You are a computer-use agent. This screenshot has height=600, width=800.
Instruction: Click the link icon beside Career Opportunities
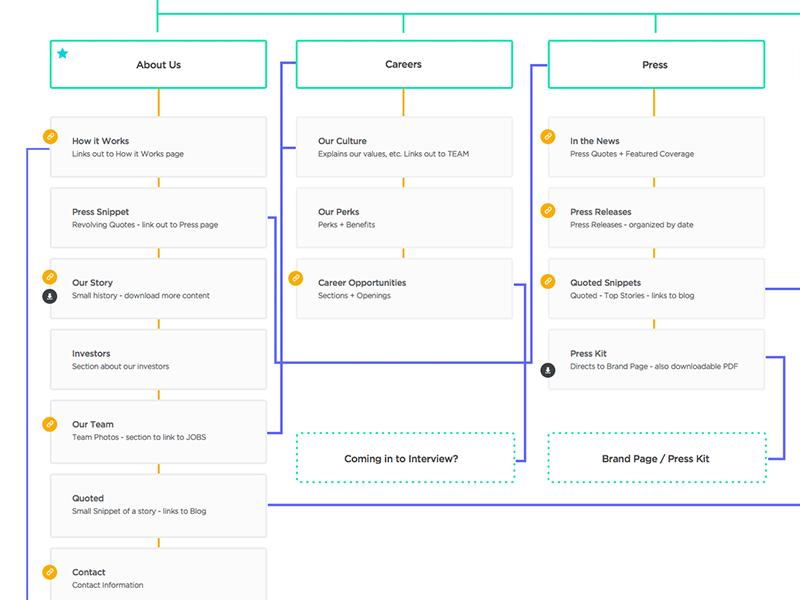296,279
